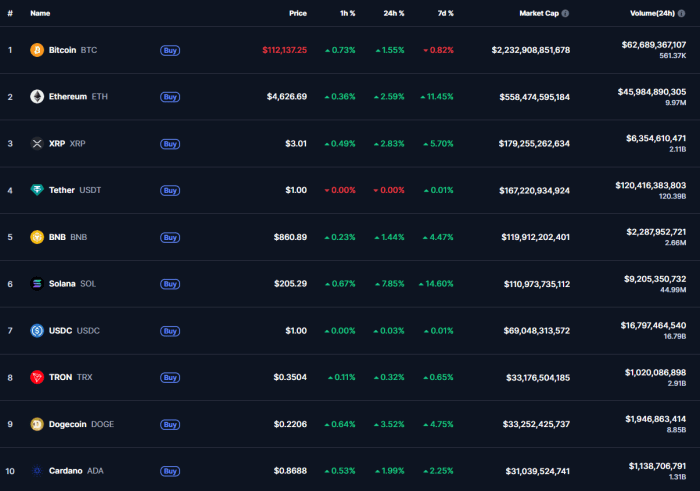The height and width of the screenshot is (491, 700).
Task: Open the Market Cap info icon
Action: tap(565, 13)
